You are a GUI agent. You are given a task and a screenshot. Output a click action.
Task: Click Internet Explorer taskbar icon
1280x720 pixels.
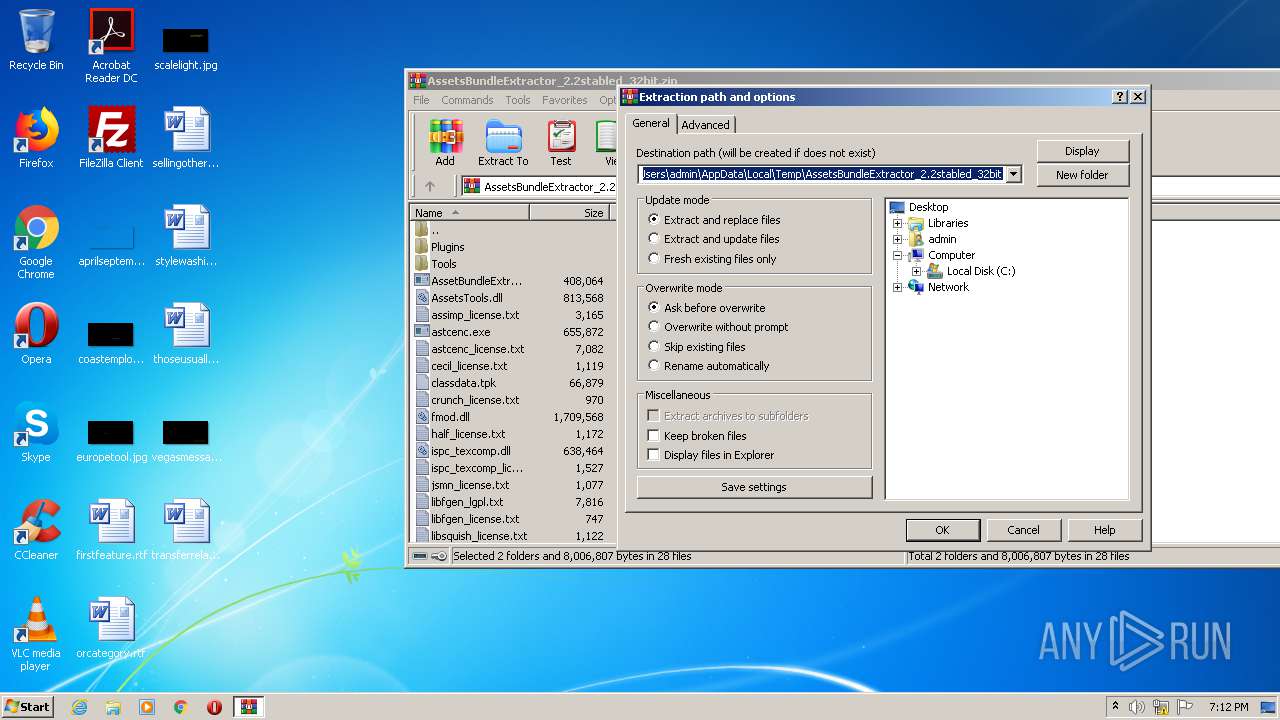pyautogui.click(x=79, y=707)
